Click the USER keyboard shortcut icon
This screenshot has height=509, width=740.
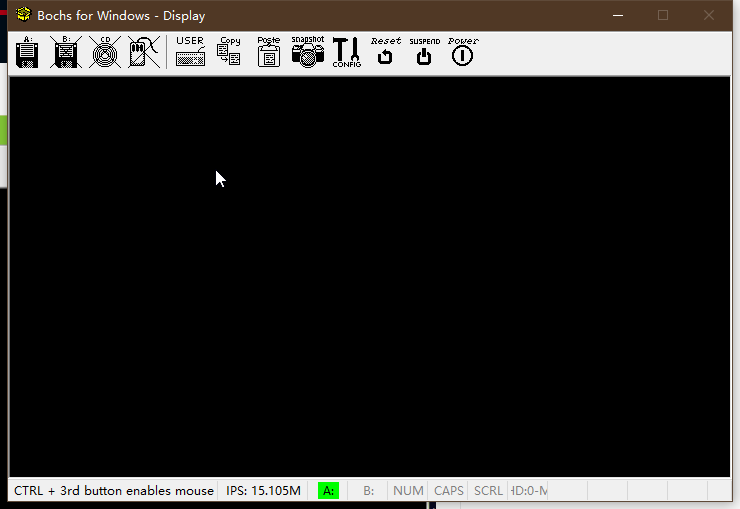[x=190, y=52]
